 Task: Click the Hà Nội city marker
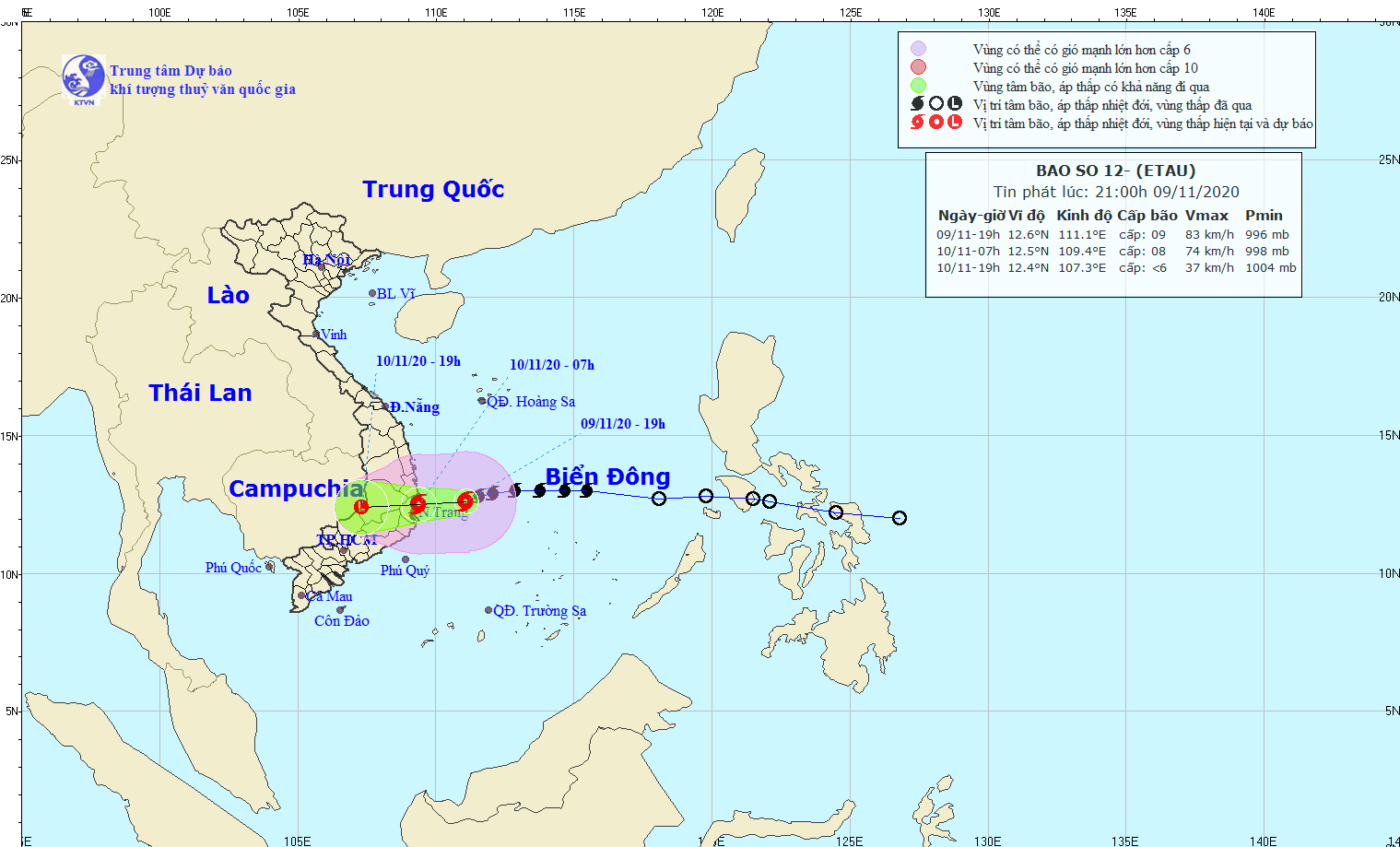(322, 266)
